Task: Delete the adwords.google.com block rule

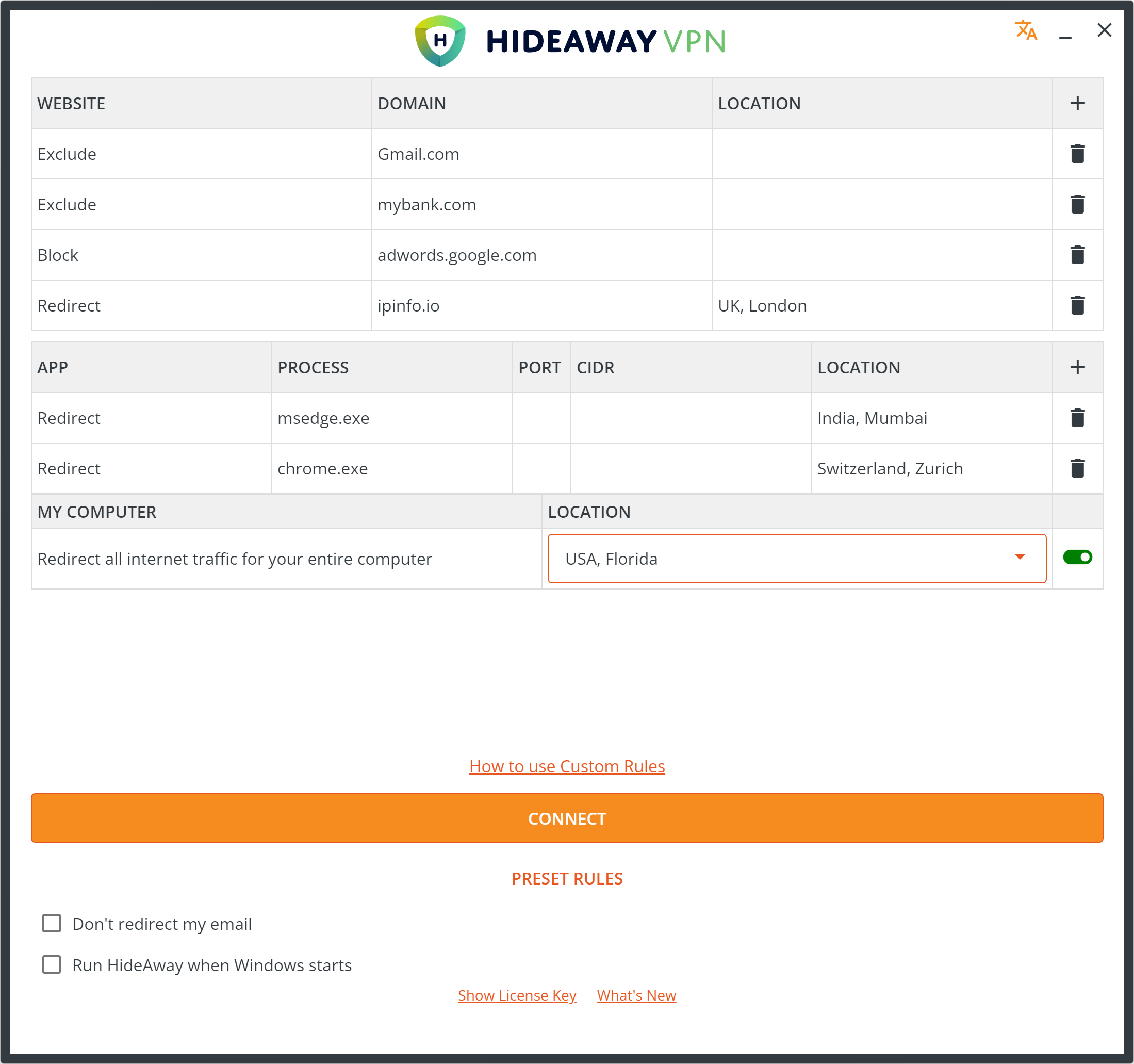Action: coord(1077,254)
